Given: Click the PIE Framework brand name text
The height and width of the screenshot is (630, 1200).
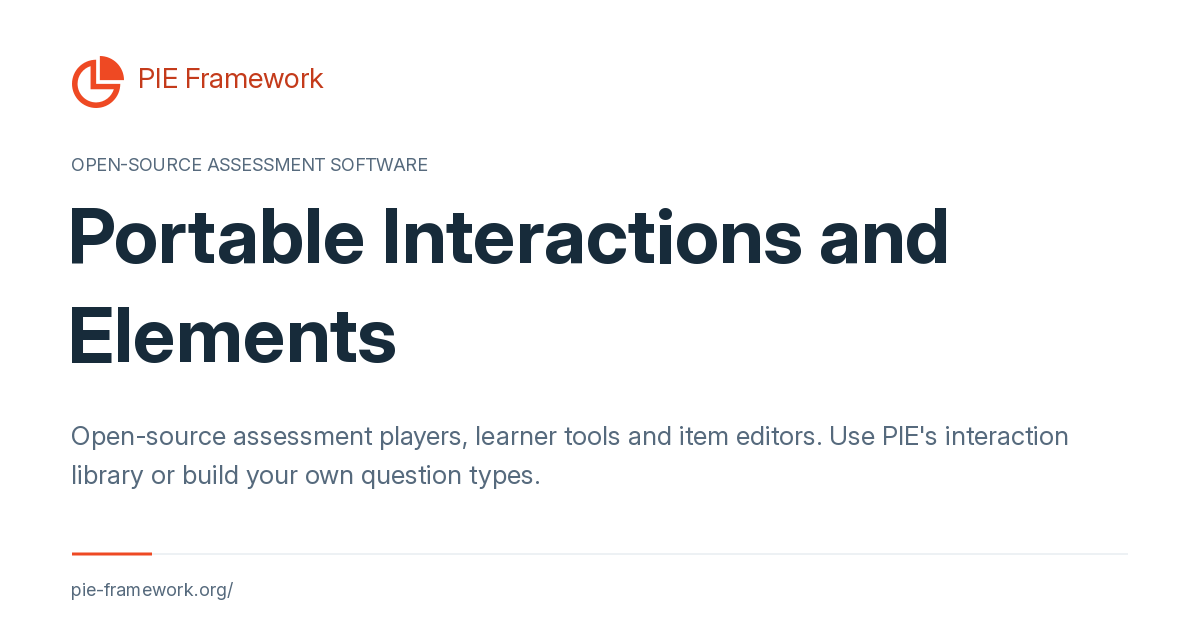Looking at the screenshot, I should click(230, 79).
